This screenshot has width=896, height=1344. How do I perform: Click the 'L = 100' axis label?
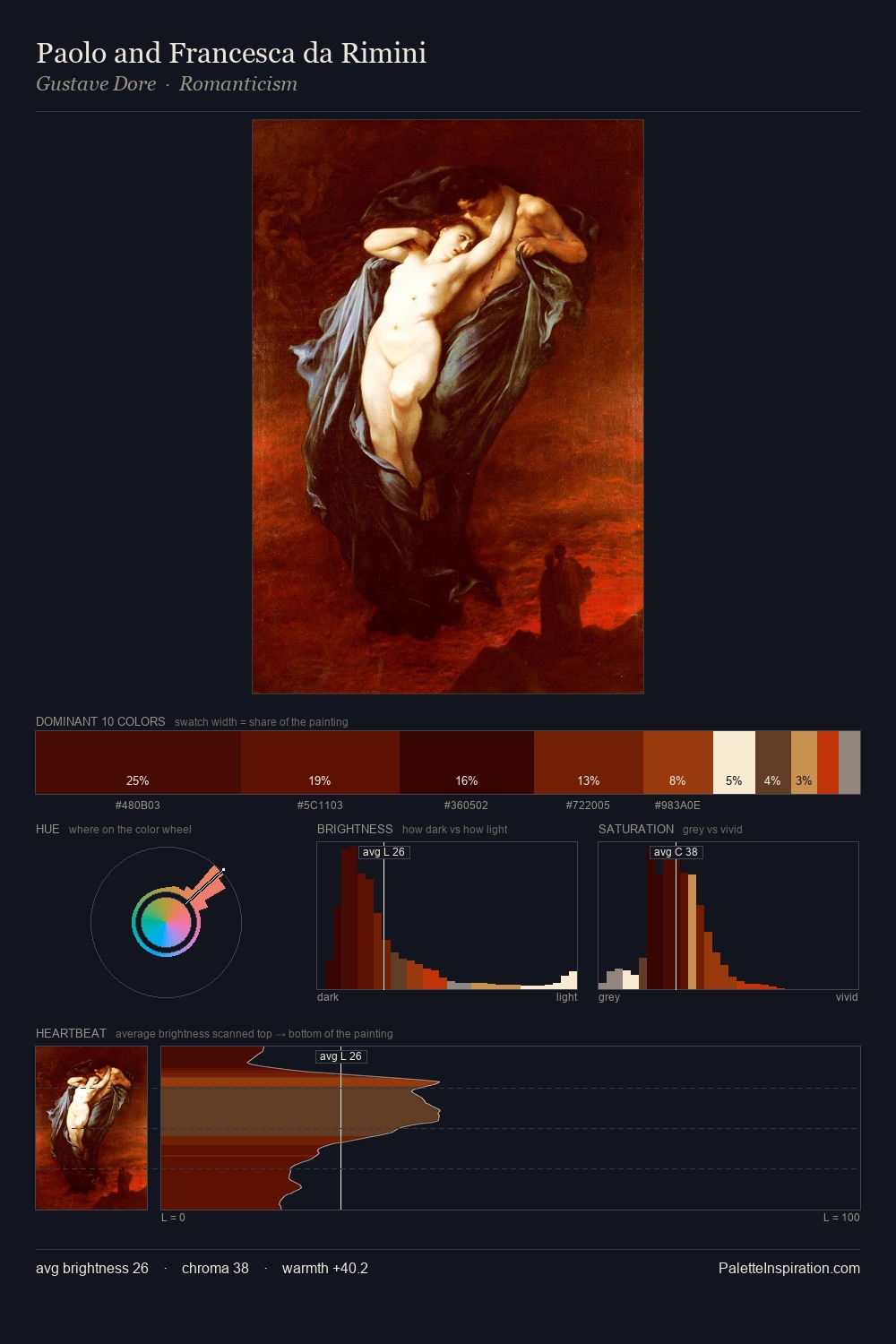click(841, 1218)
